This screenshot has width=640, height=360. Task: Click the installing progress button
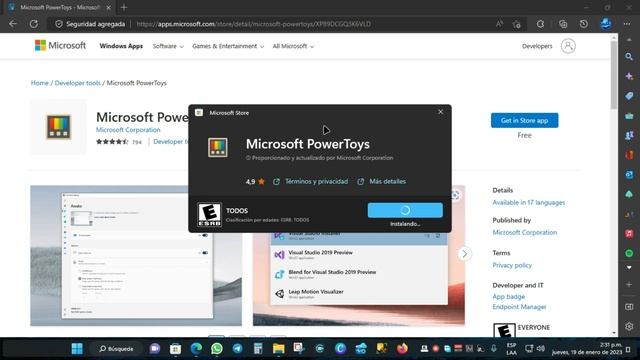(405, 210)
